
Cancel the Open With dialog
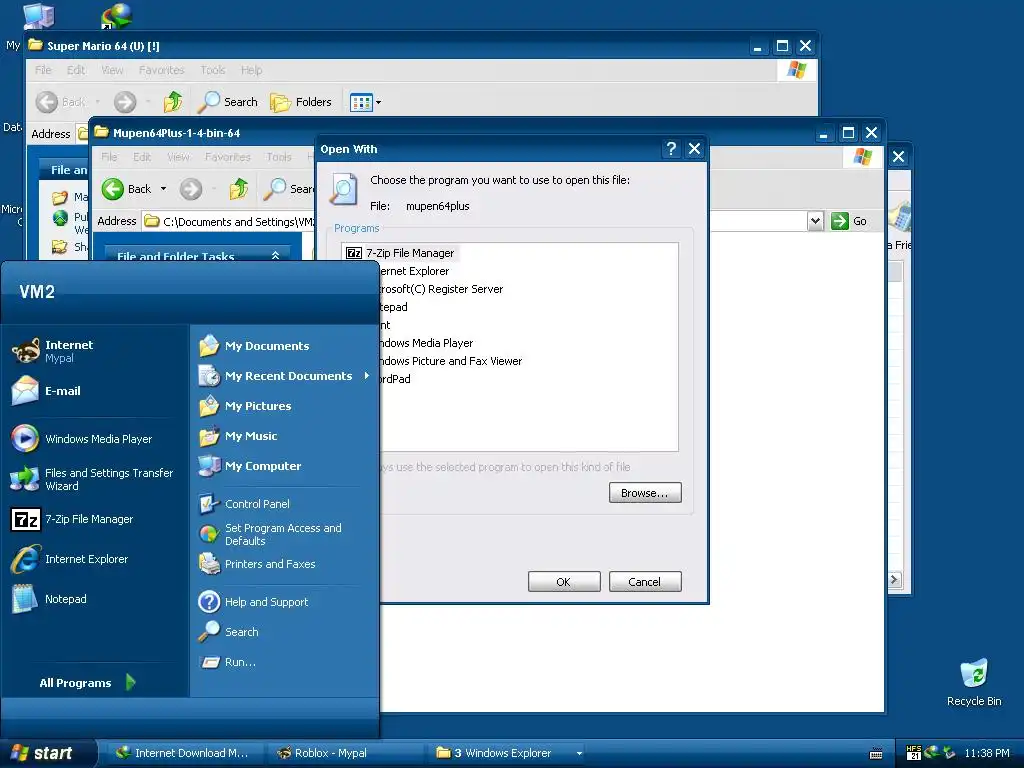[645, 582]
